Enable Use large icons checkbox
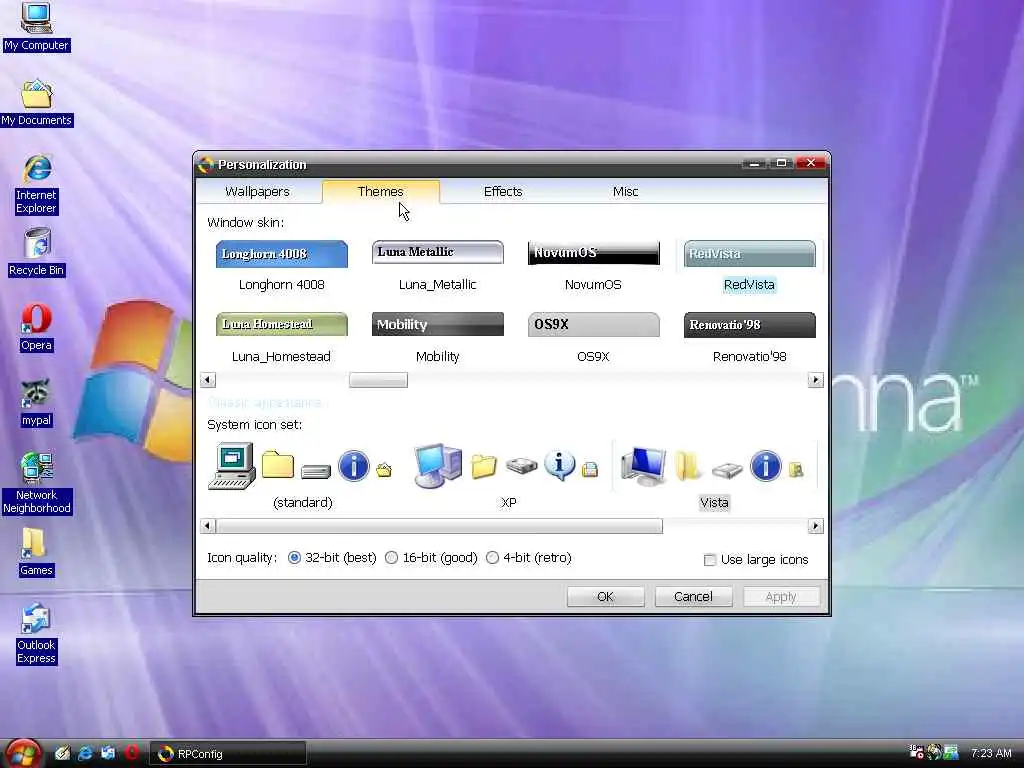 756,560
